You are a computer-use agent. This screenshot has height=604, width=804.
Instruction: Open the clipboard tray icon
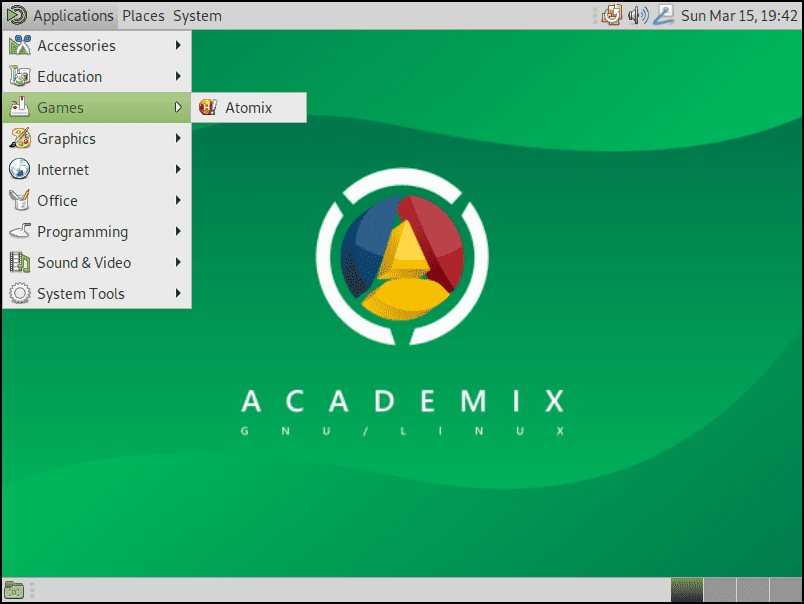[611, 15]
